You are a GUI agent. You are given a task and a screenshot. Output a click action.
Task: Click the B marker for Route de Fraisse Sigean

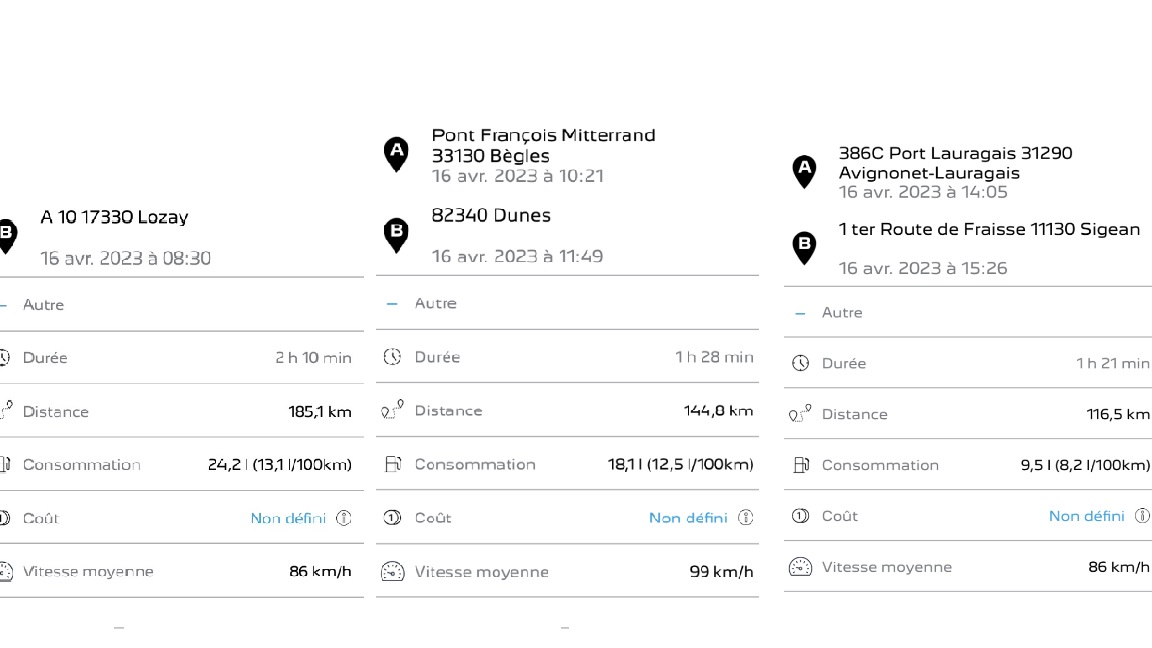tap(804, 246)
